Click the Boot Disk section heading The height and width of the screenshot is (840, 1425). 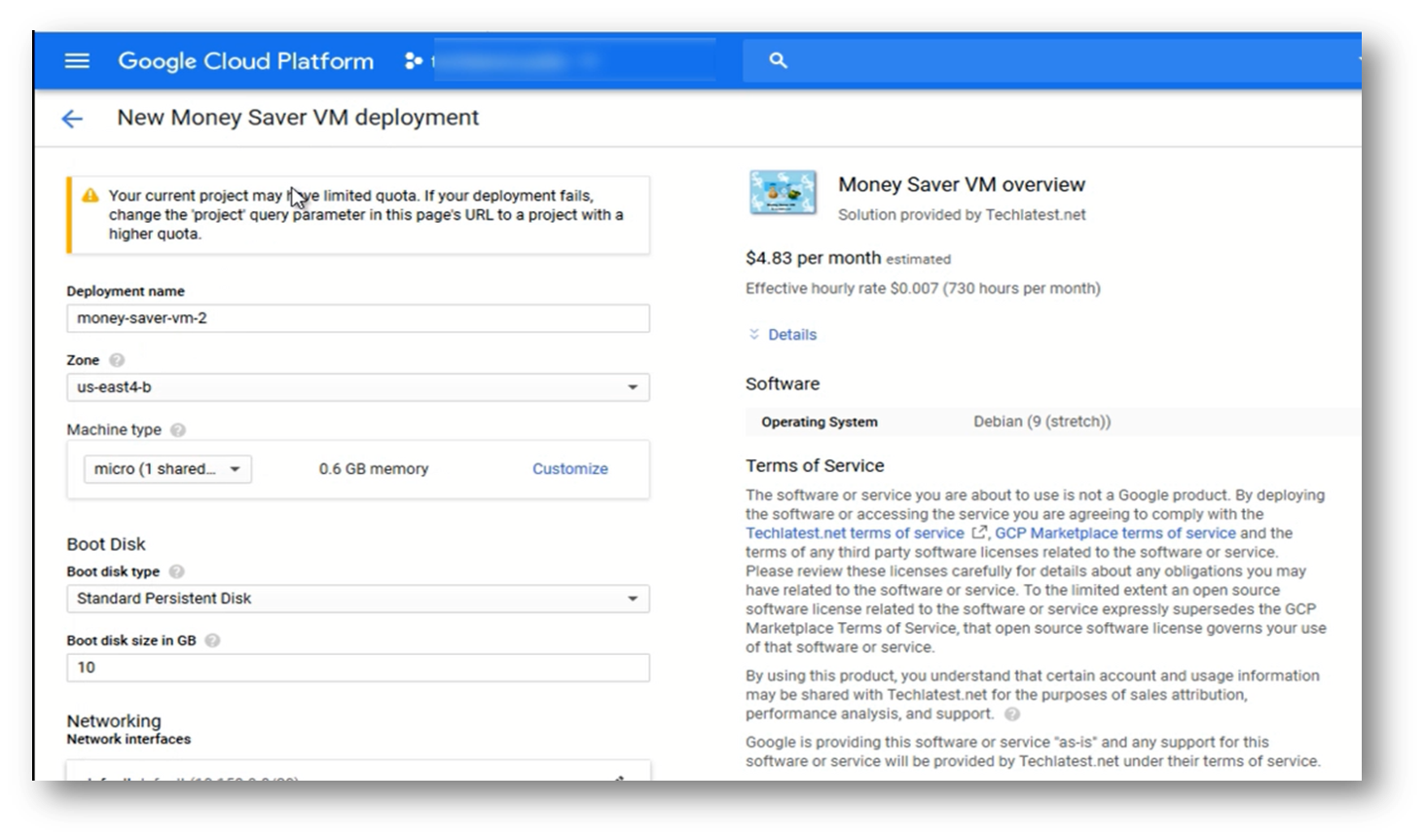click(106, 544)
